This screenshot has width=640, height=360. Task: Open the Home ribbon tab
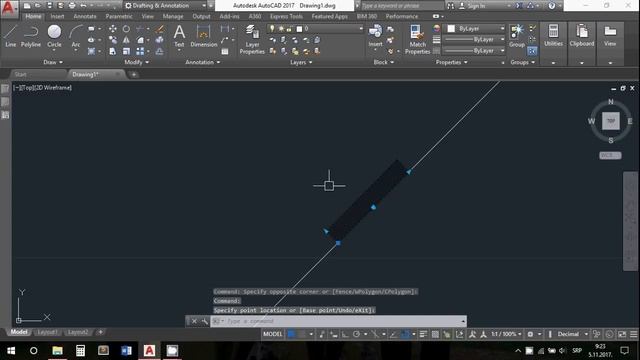tap(33, 16)
